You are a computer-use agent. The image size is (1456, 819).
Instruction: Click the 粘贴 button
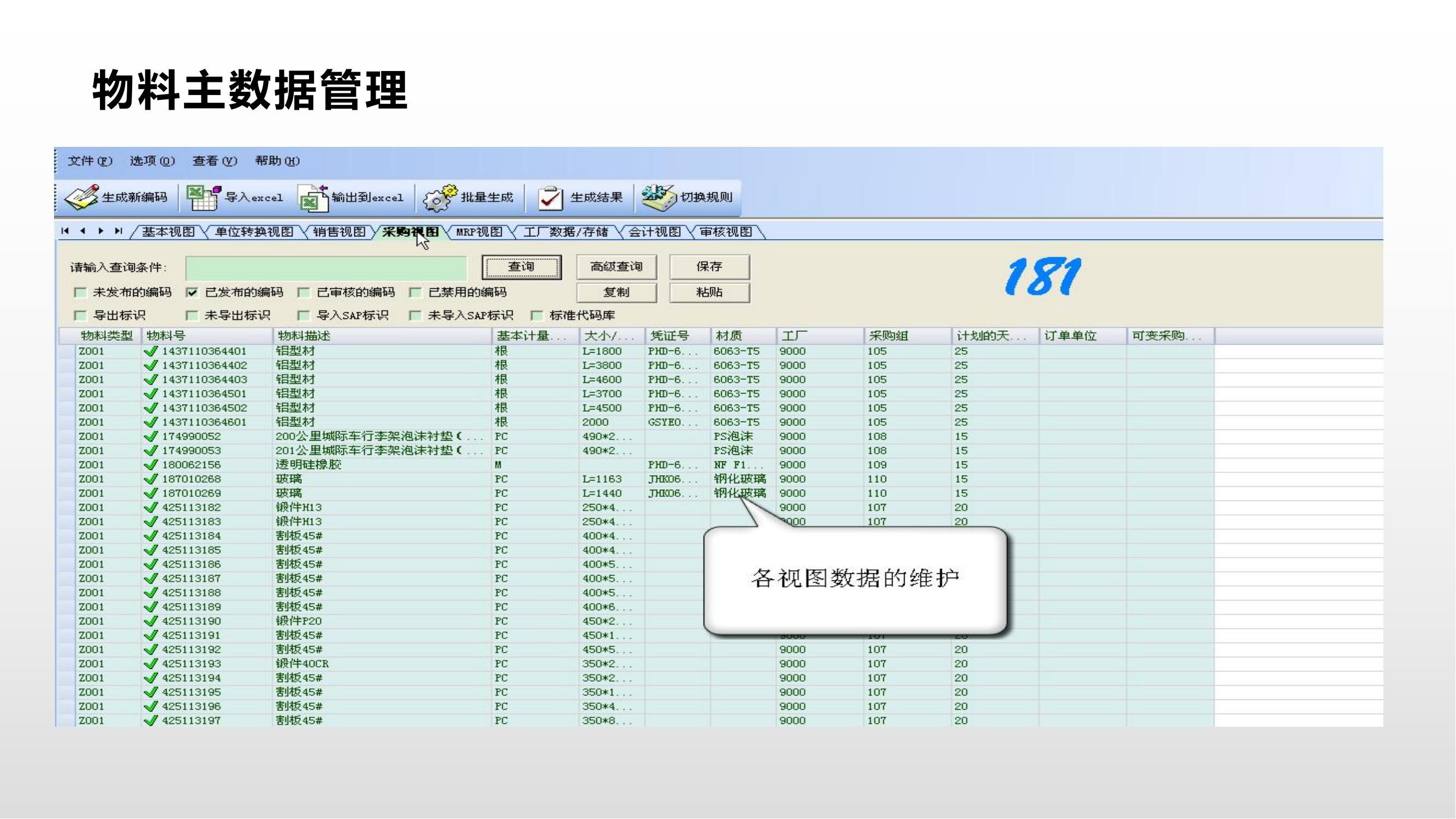710,293
